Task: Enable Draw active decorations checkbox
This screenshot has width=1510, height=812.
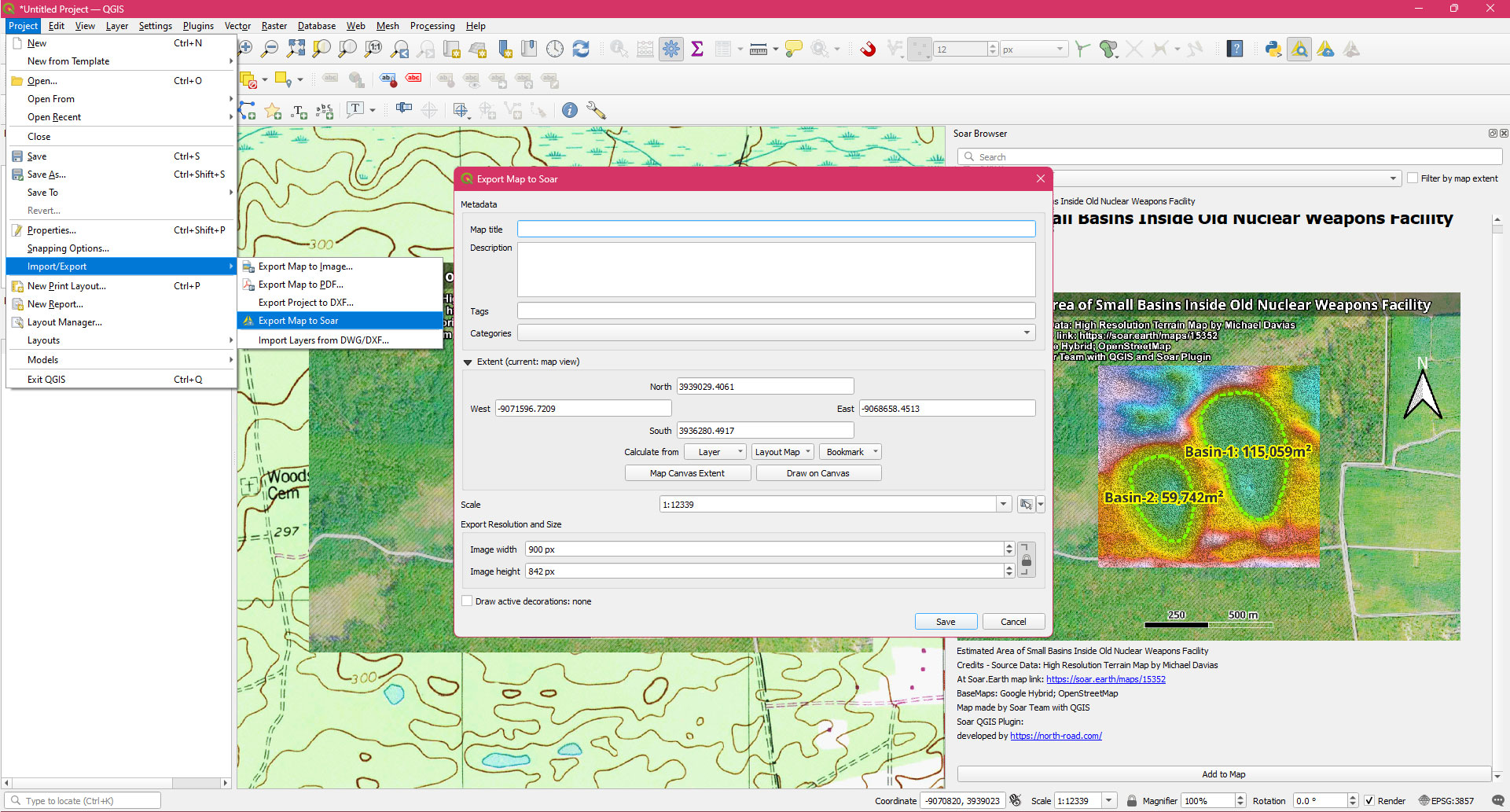Action: [x=468, y=601]
